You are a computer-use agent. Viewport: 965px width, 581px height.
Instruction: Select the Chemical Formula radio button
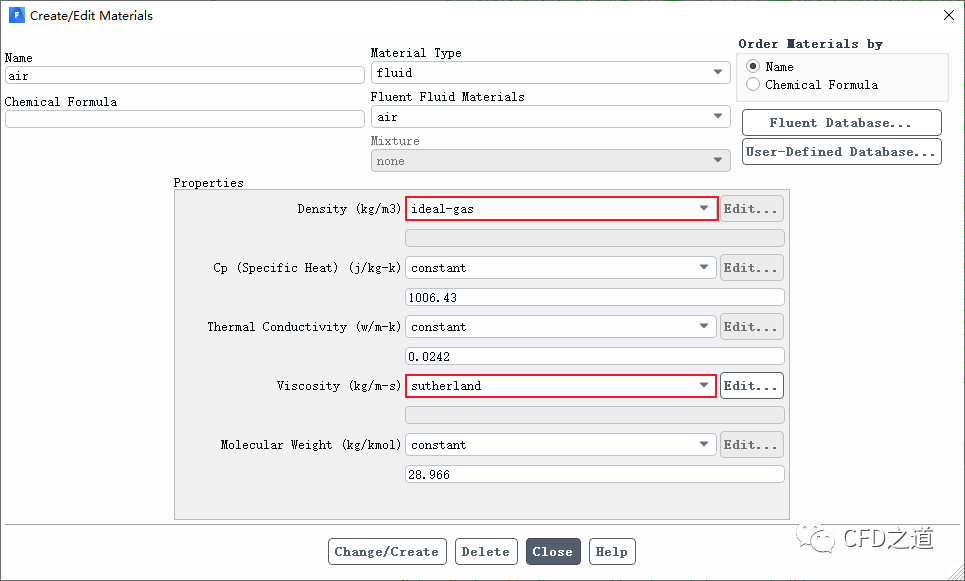coord(753,85)
